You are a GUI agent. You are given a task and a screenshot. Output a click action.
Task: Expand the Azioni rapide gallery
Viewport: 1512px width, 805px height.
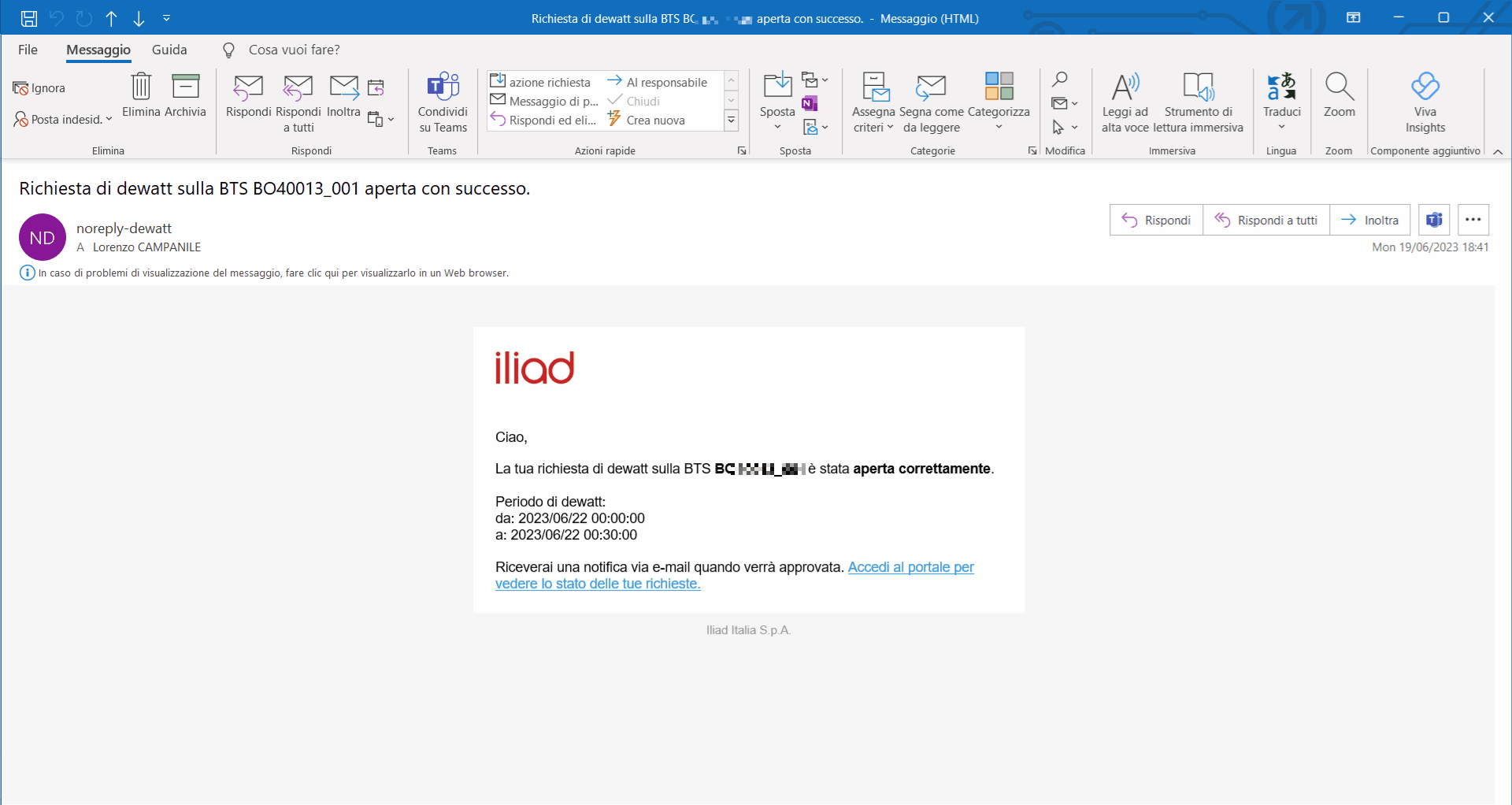(x=731, y=120)
